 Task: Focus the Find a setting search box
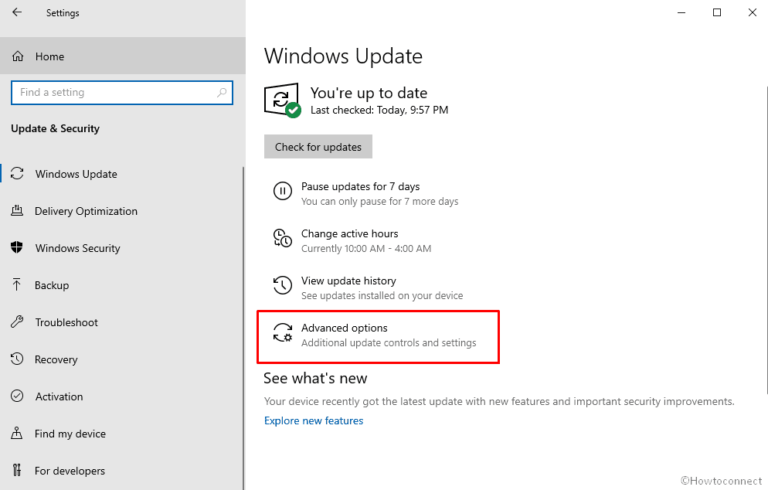click(121, 92)
